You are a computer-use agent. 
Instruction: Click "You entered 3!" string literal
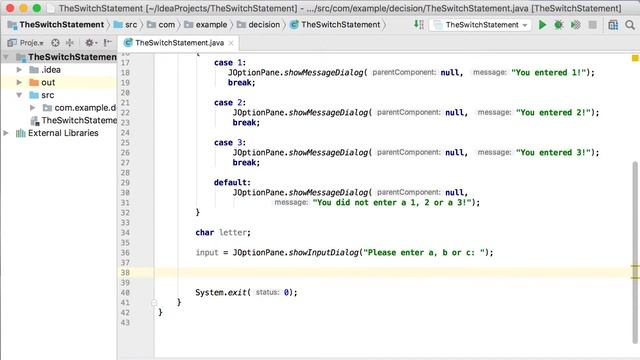click(x=553, y=153)
